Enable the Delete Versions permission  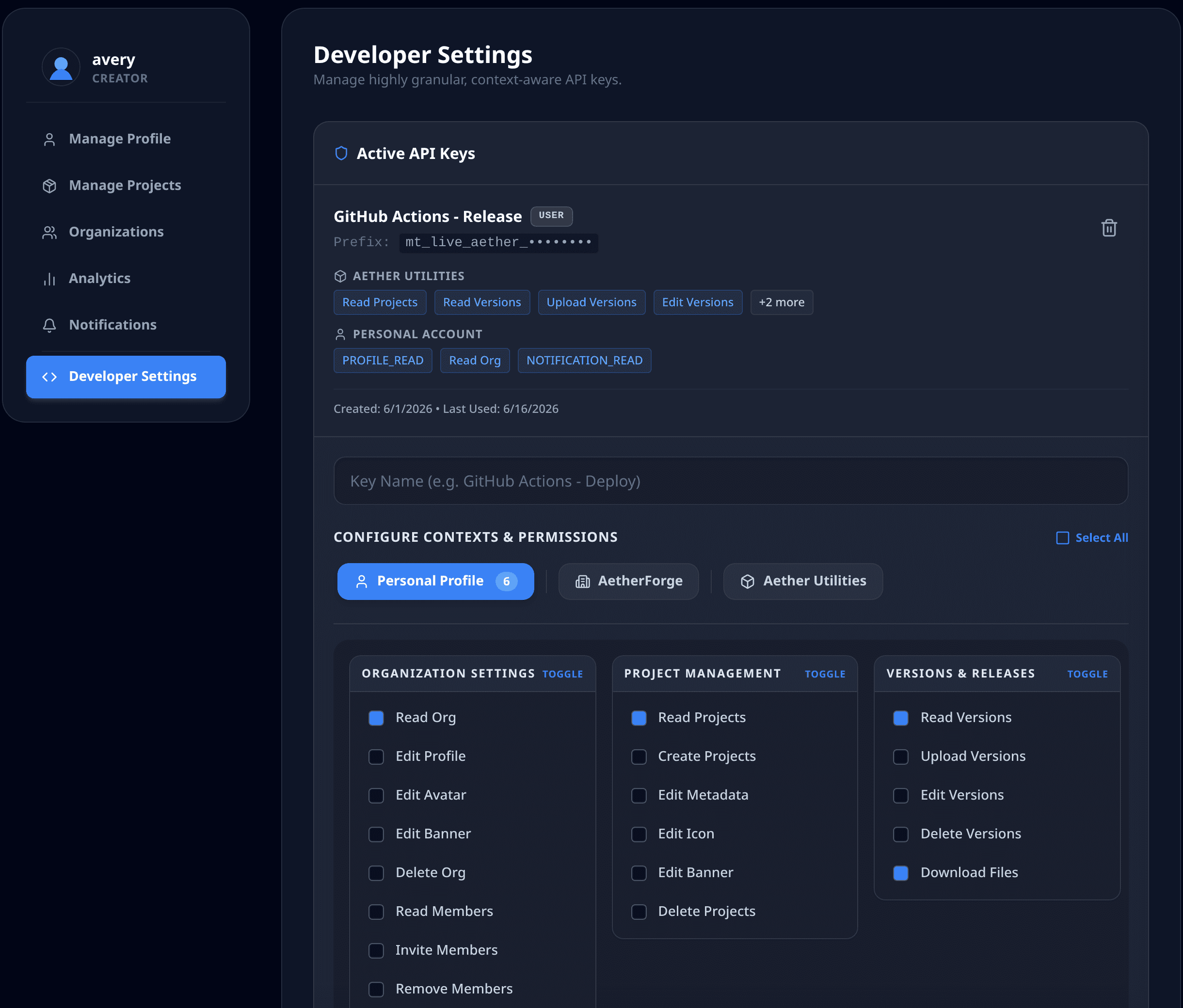(901, 834)
